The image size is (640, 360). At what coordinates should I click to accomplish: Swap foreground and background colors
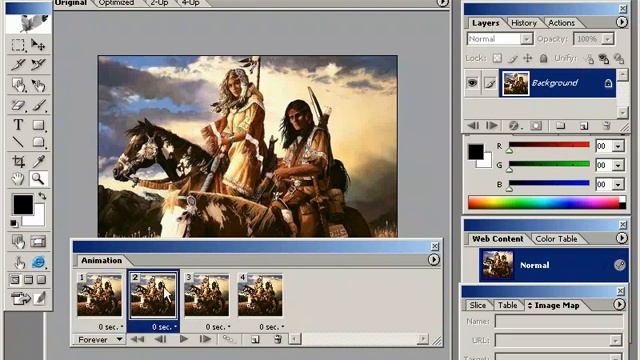coord(42,196)
